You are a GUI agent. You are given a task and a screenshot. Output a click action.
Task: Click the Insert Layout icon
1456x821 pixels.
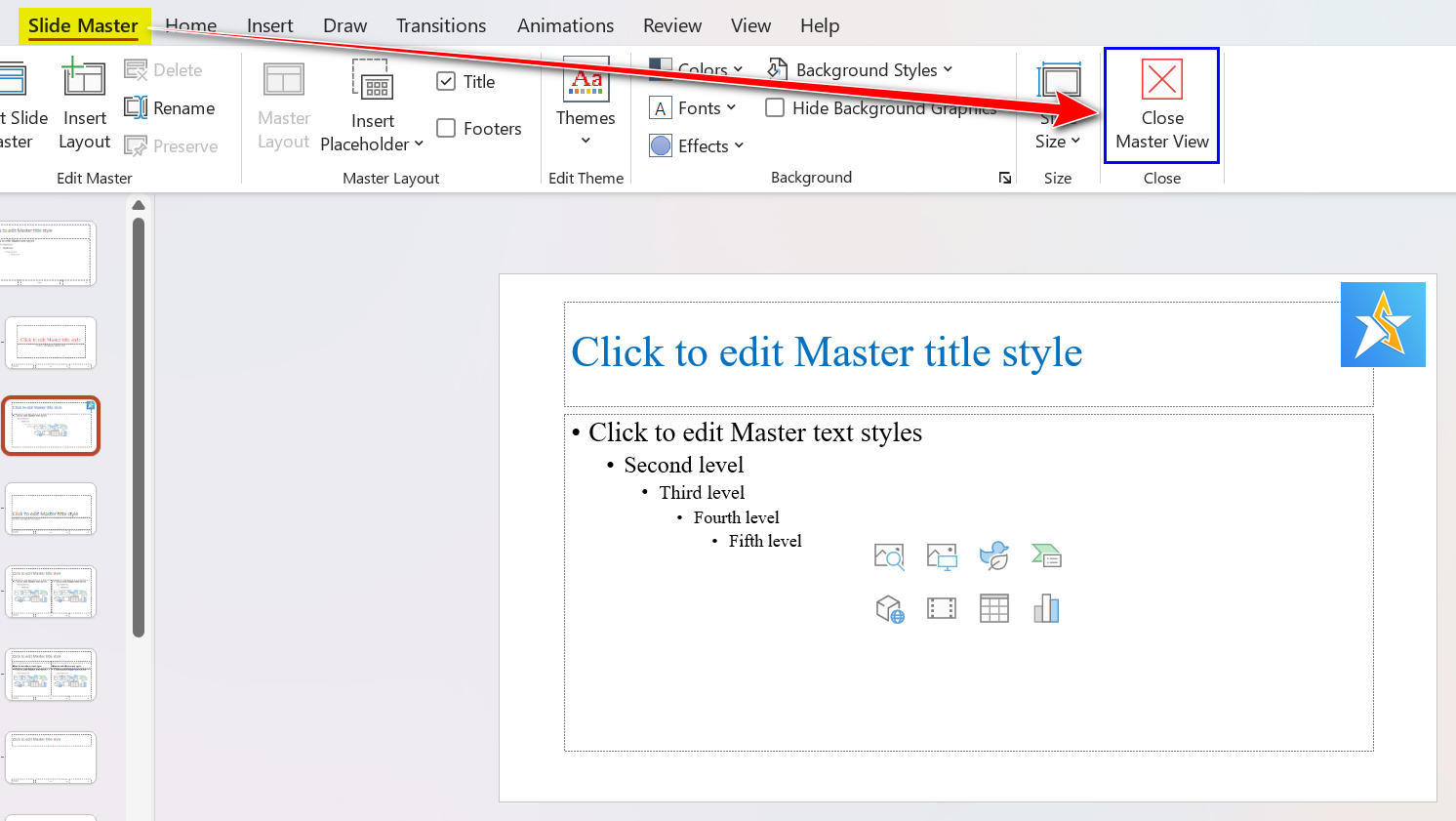[x=84, y=80]
